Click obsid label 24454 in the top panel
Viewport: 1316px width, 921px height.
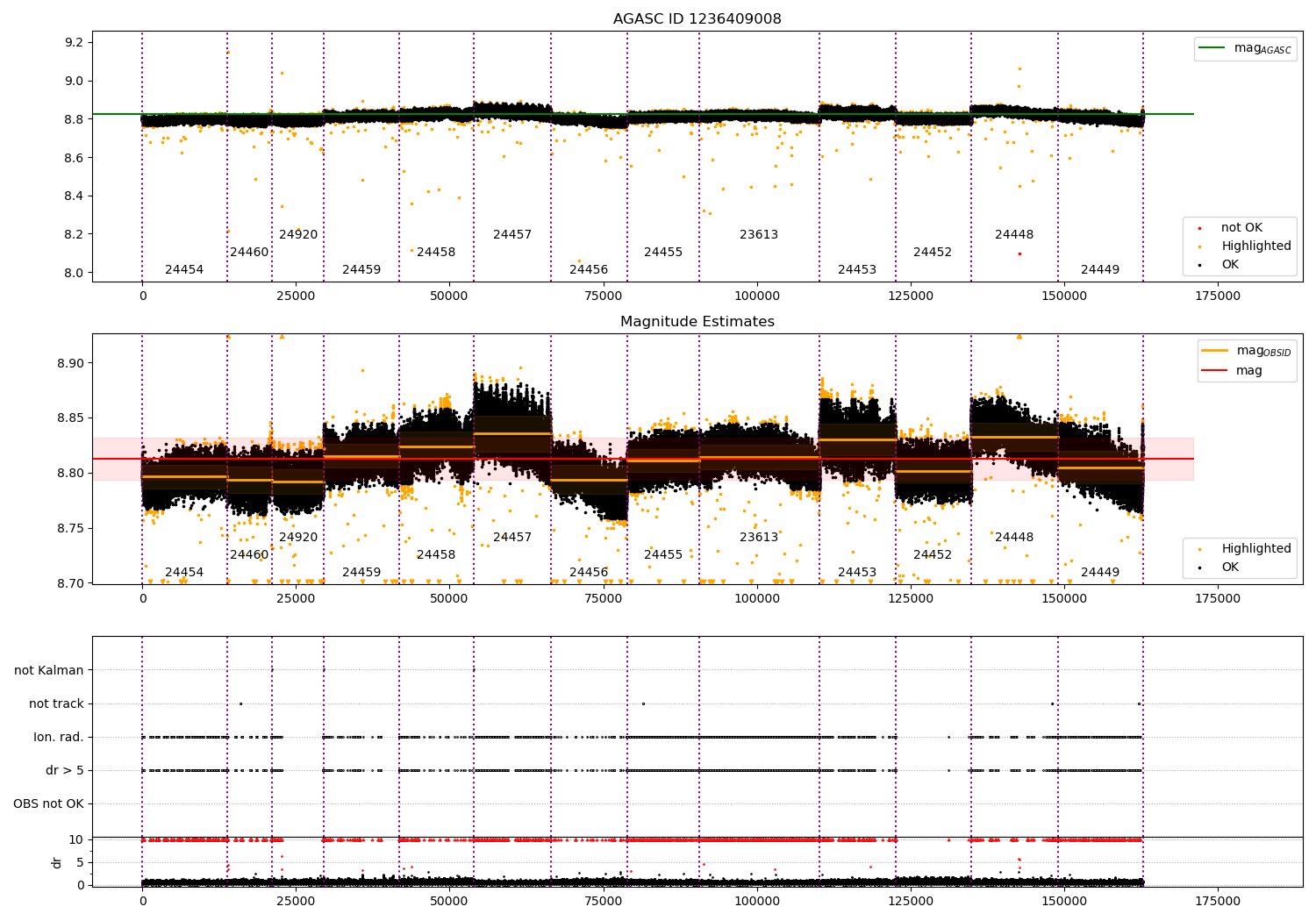pyautogui.click(x=184, y=270)
